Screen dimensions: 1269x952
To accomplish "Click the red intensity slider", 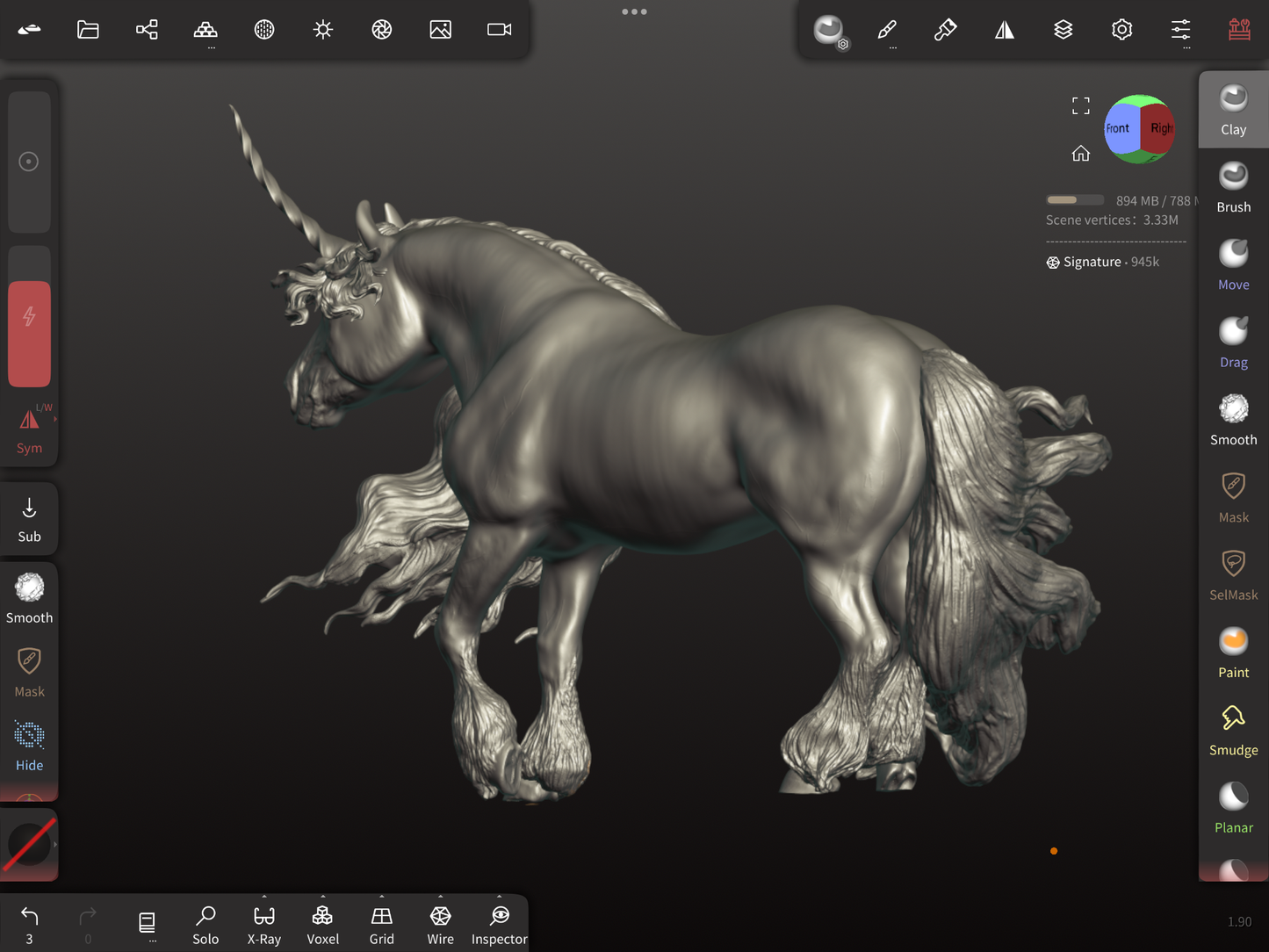I will tap(29, 334).
